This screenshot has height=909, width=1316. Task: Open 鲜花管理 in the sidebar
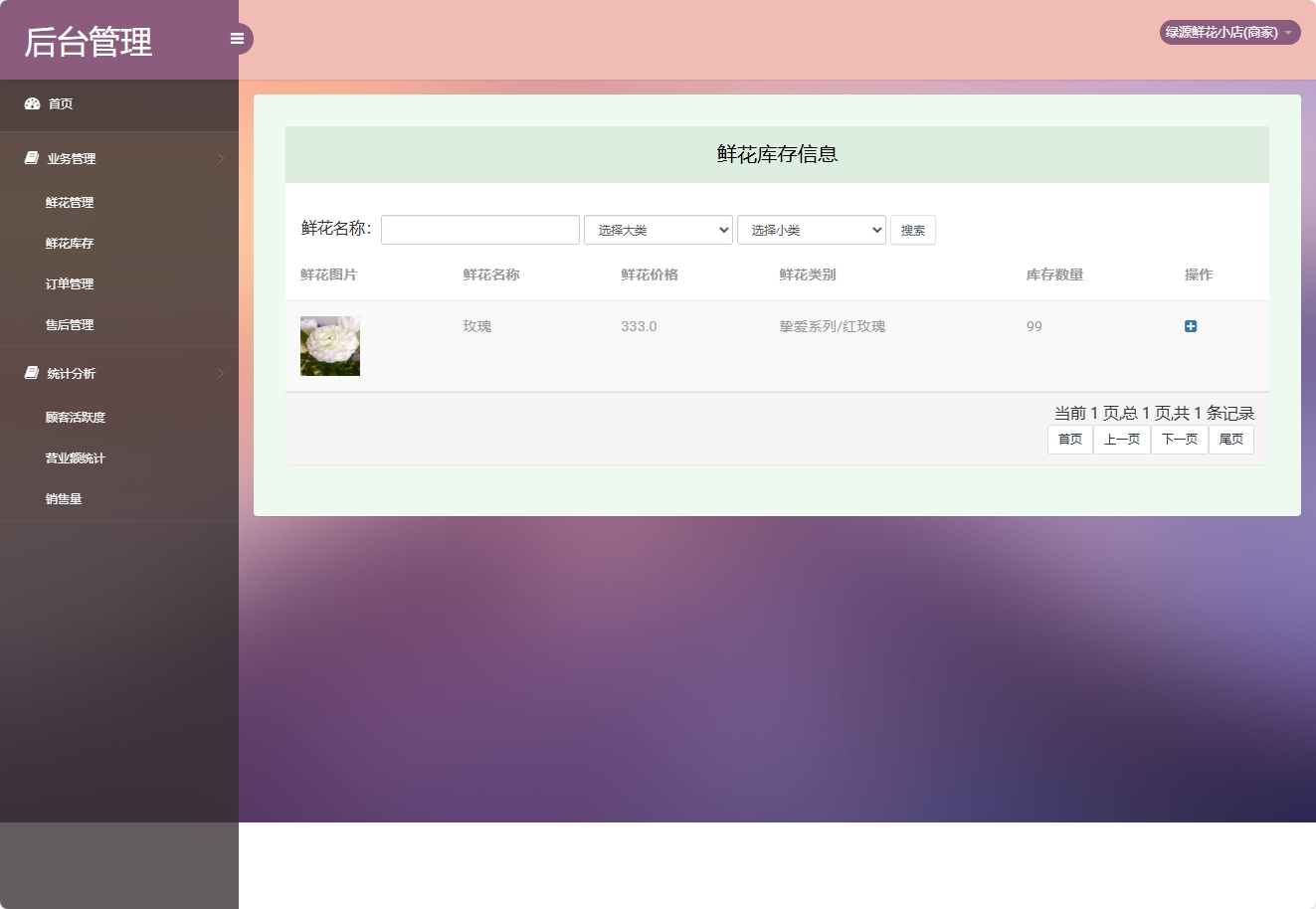[70, 202]
